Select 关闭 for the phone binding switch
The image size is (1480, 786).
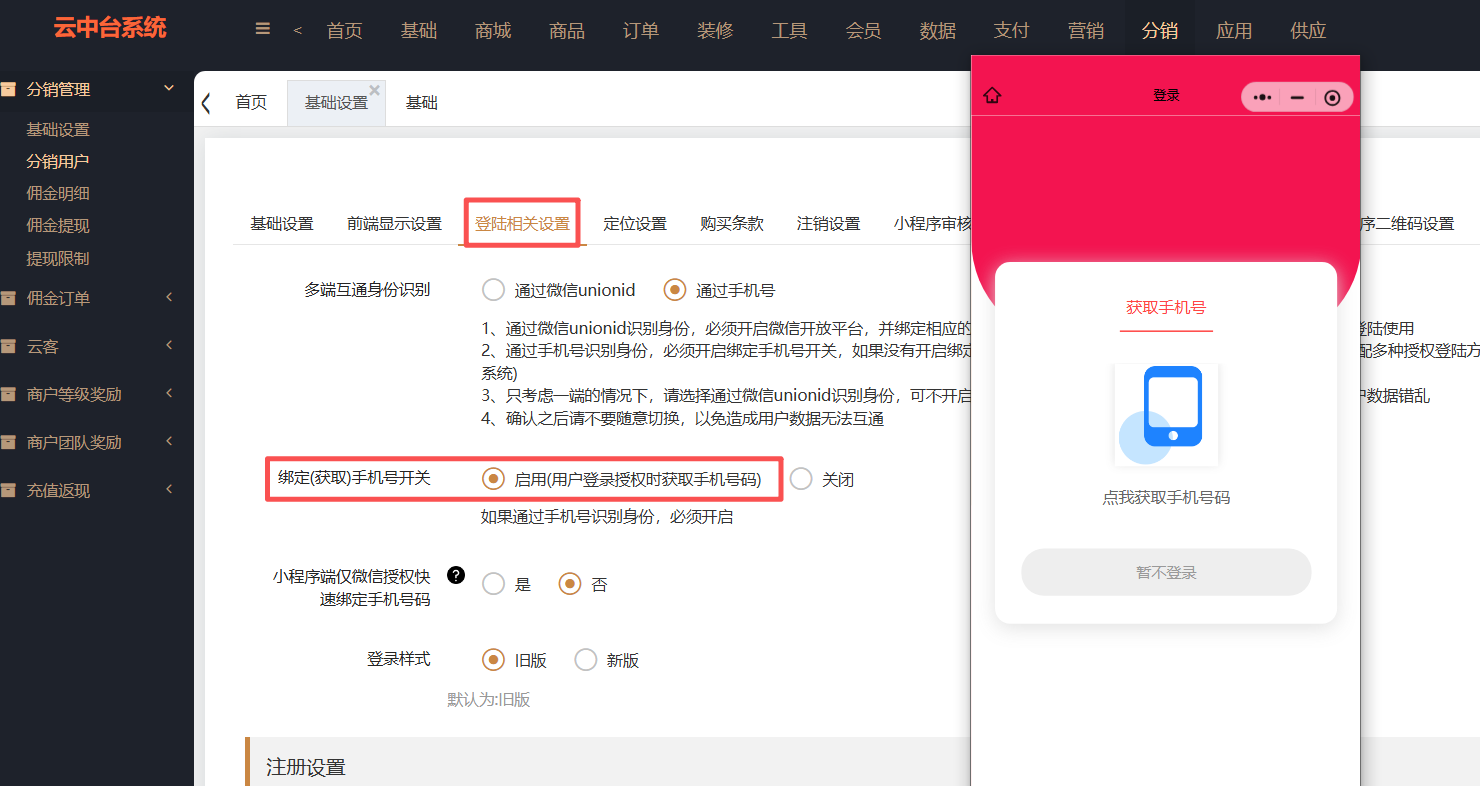coord(801,479)
